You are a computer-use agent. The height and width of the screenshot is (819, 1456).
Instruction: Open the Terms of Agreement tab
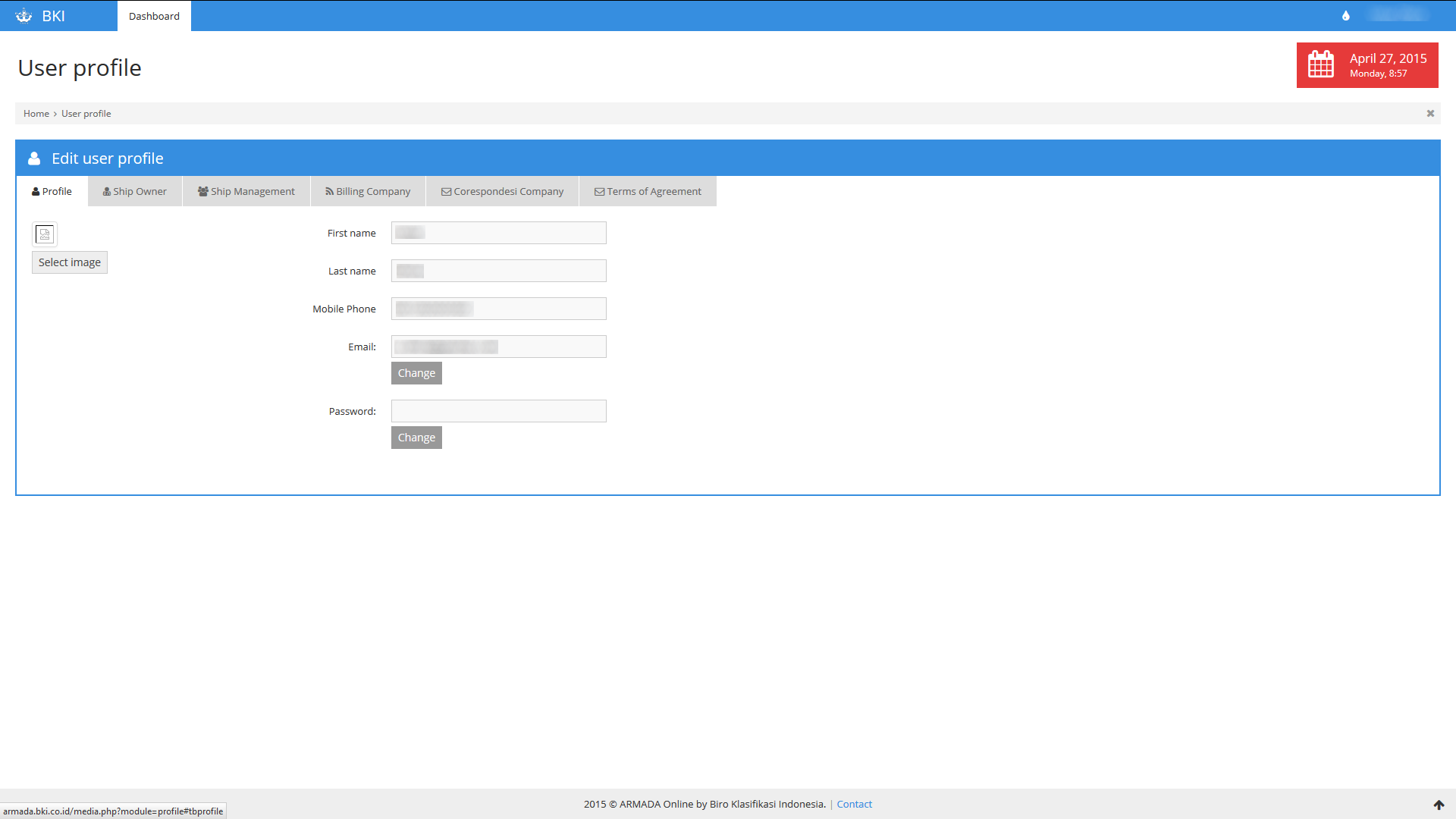pyautogui.click(x=648, y=192)
